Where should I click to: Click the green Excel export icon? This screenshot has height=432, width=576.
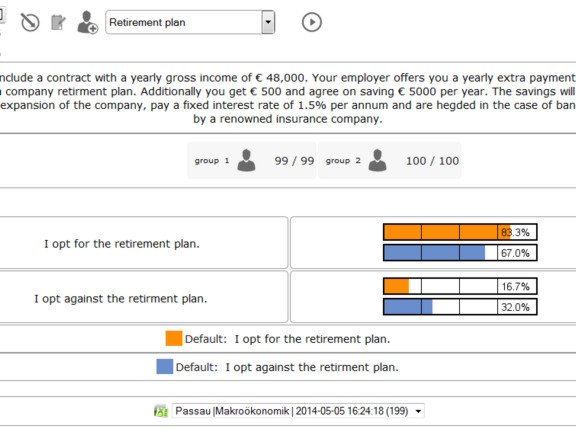161,411
